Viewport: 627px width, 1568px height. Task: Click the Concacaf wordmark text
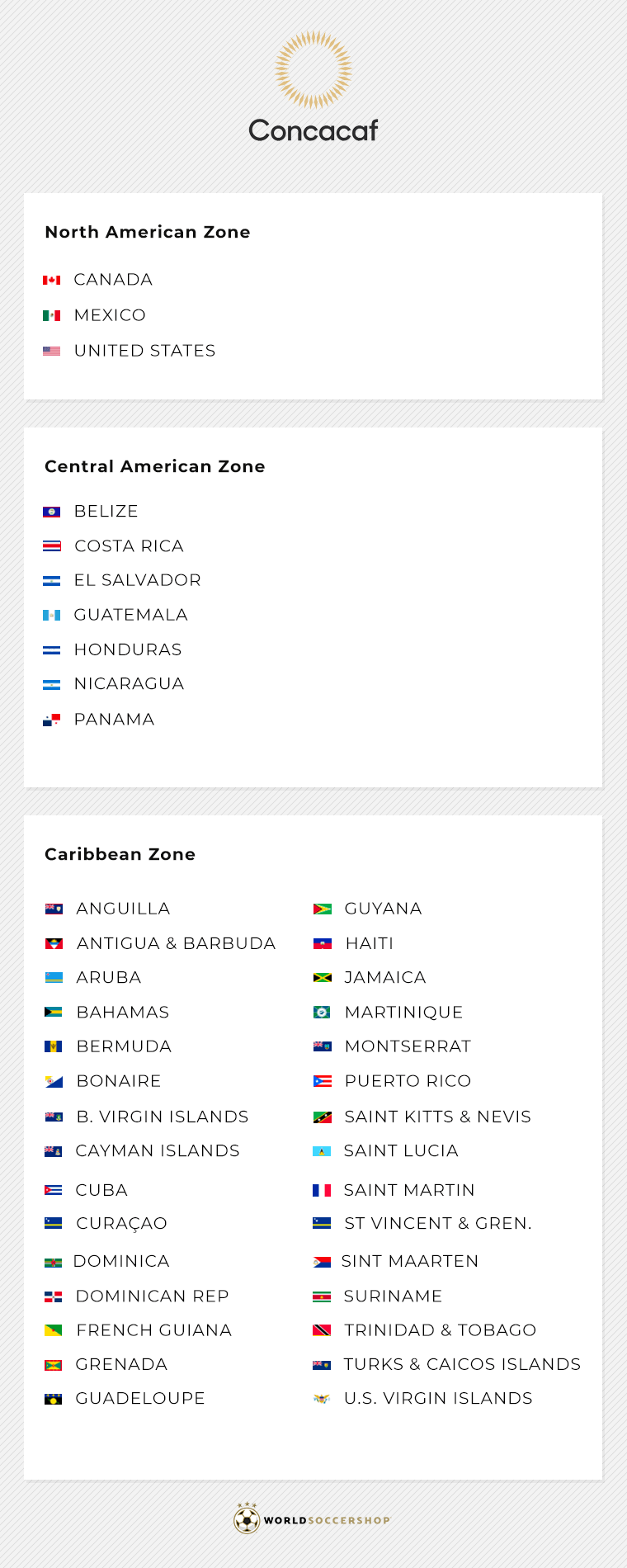pos(313,130)
